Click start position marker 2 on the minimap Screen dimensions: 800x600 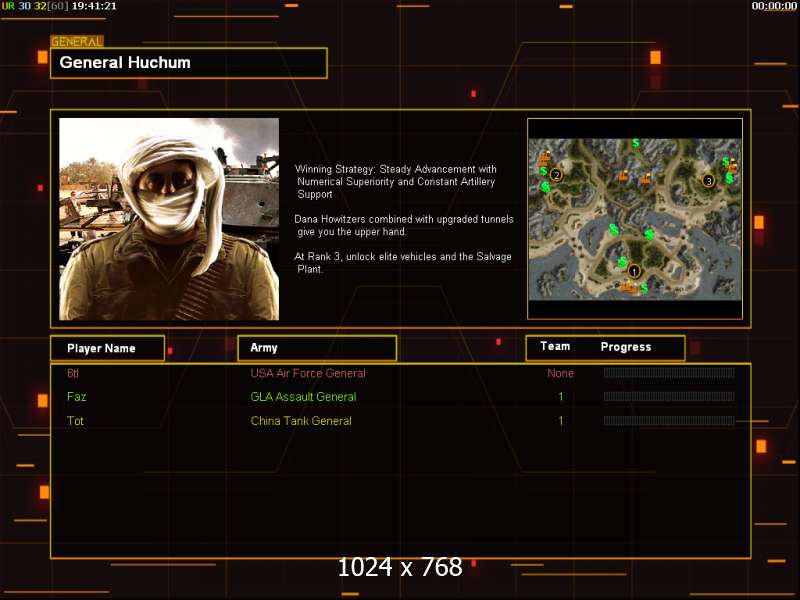[x=556, y=175]
